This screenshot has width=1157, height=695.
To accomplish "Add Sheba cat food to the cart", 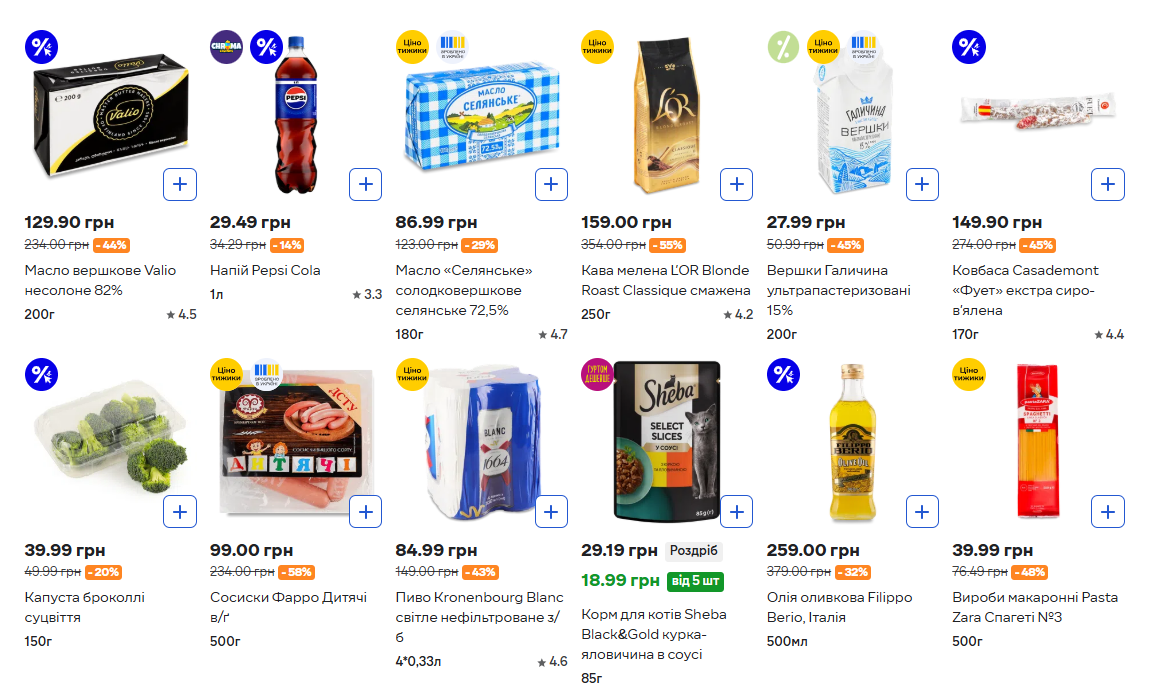I will pos(737,511).
